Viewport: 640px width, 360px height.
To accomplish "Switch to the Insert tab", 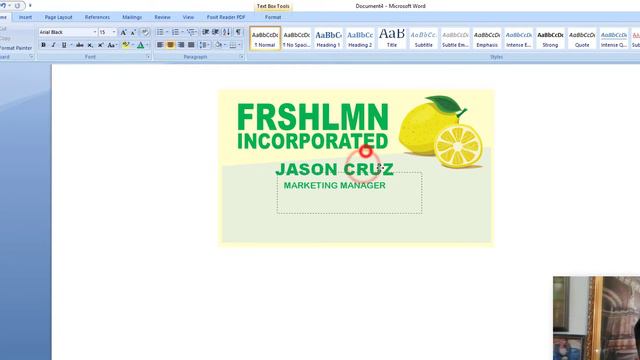I will click(x=25, y=17).
